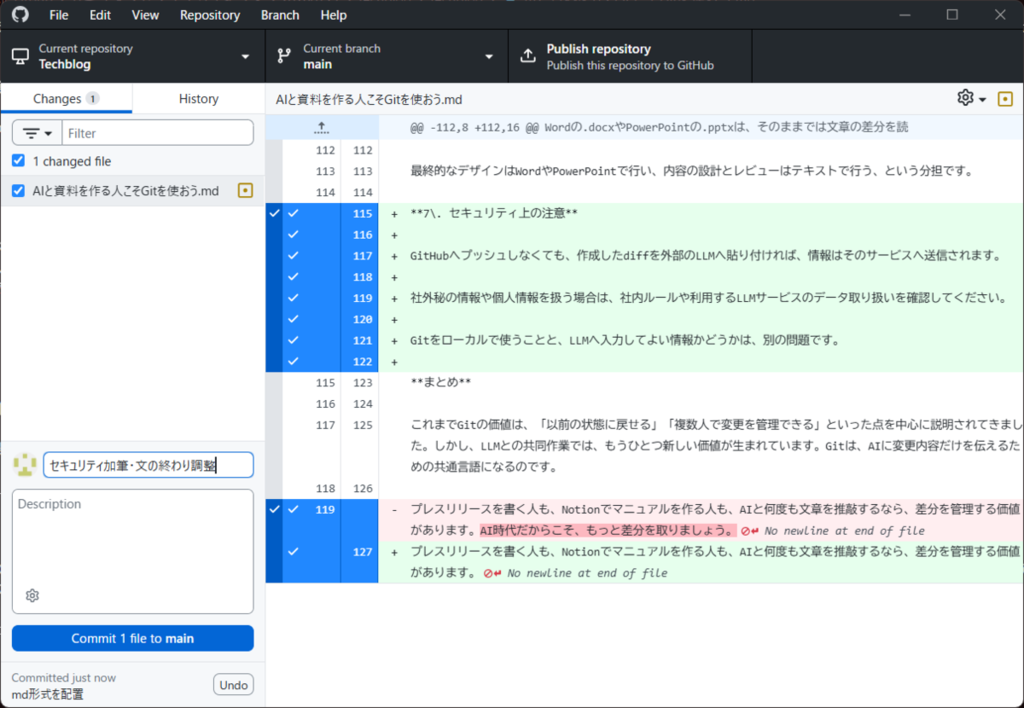The image size is (1024, 708).
Task: Open the Branch menu
Action: tap(280, 14)
